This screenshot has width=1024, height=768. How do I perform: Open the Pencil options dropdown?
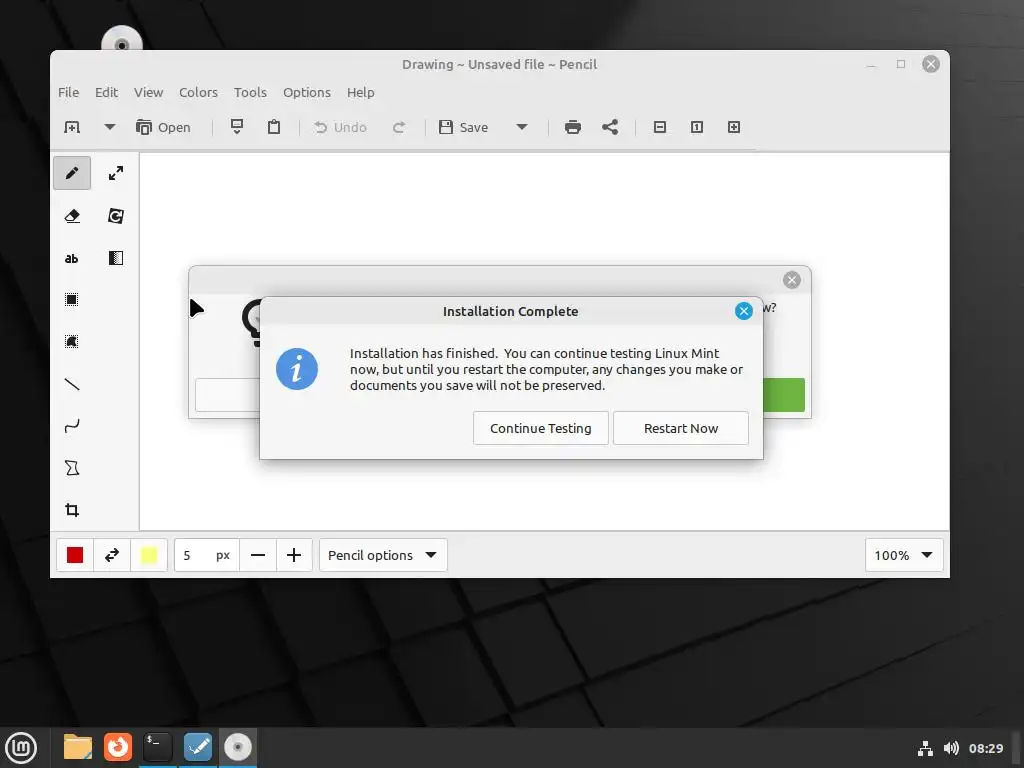pyautogui.click(x=383, y=555)
